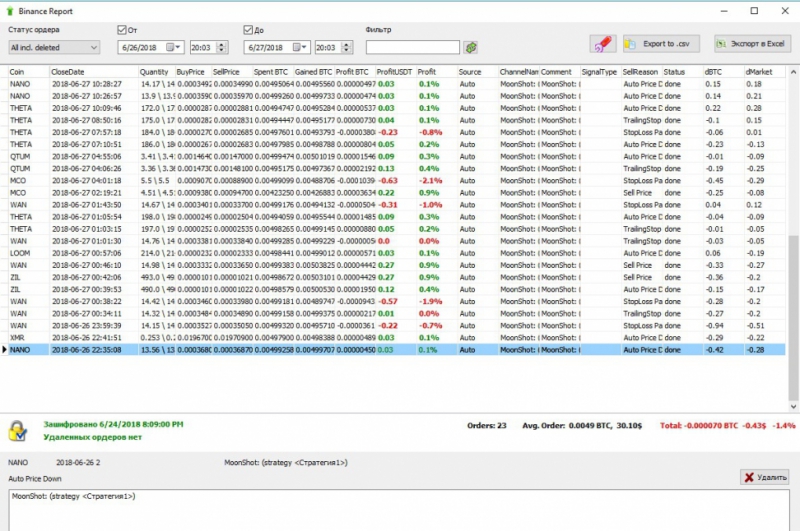
Task: Click Binance Report title bar app icon
Action: pyautogui.click(x=10, y=11)
